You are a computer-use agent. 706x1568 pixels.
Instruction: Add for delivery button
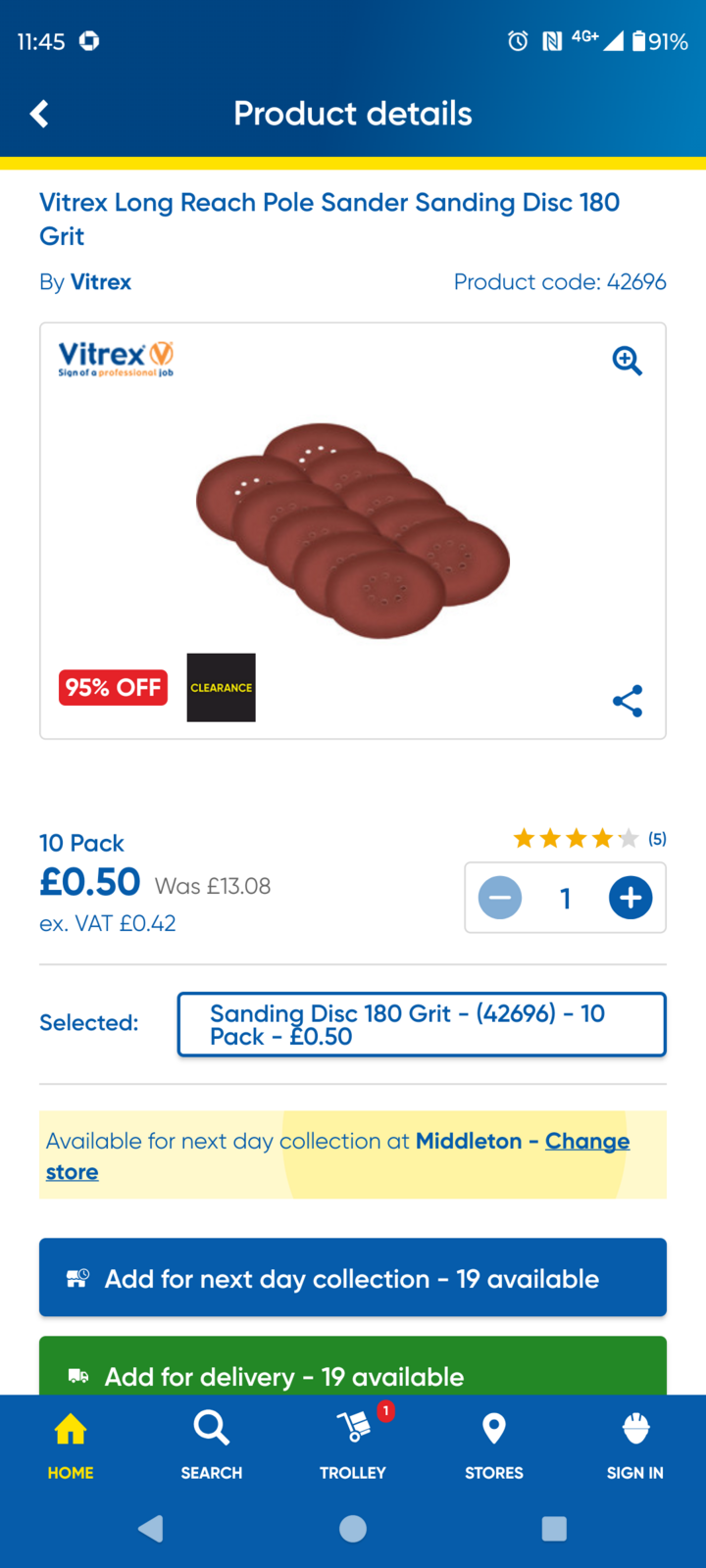[353, 1370]
